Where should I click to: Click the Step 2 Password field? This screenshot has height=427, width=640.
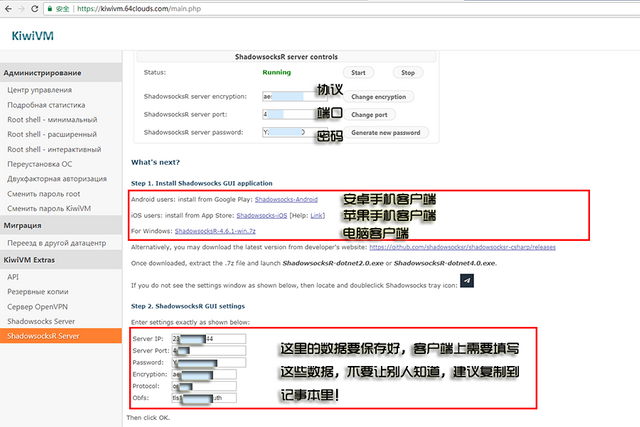click(209, 362)
